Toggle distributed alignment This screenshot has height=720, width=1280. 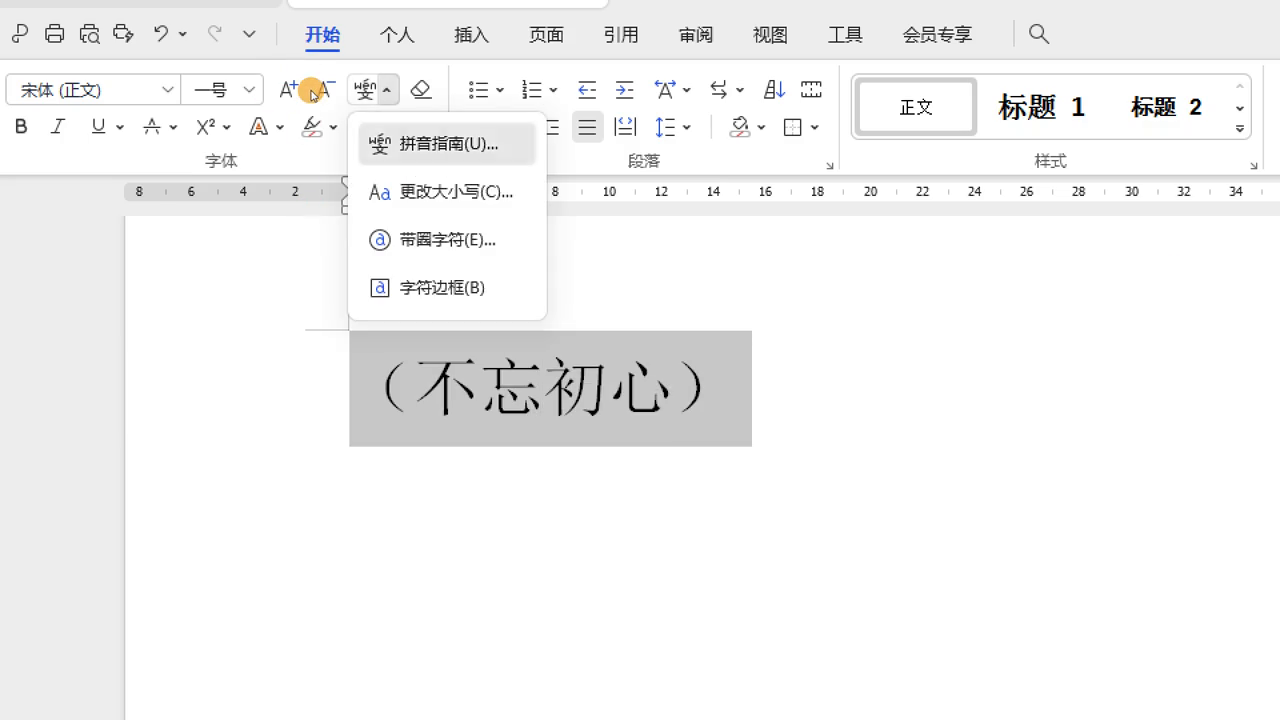(x=625, y=127)
